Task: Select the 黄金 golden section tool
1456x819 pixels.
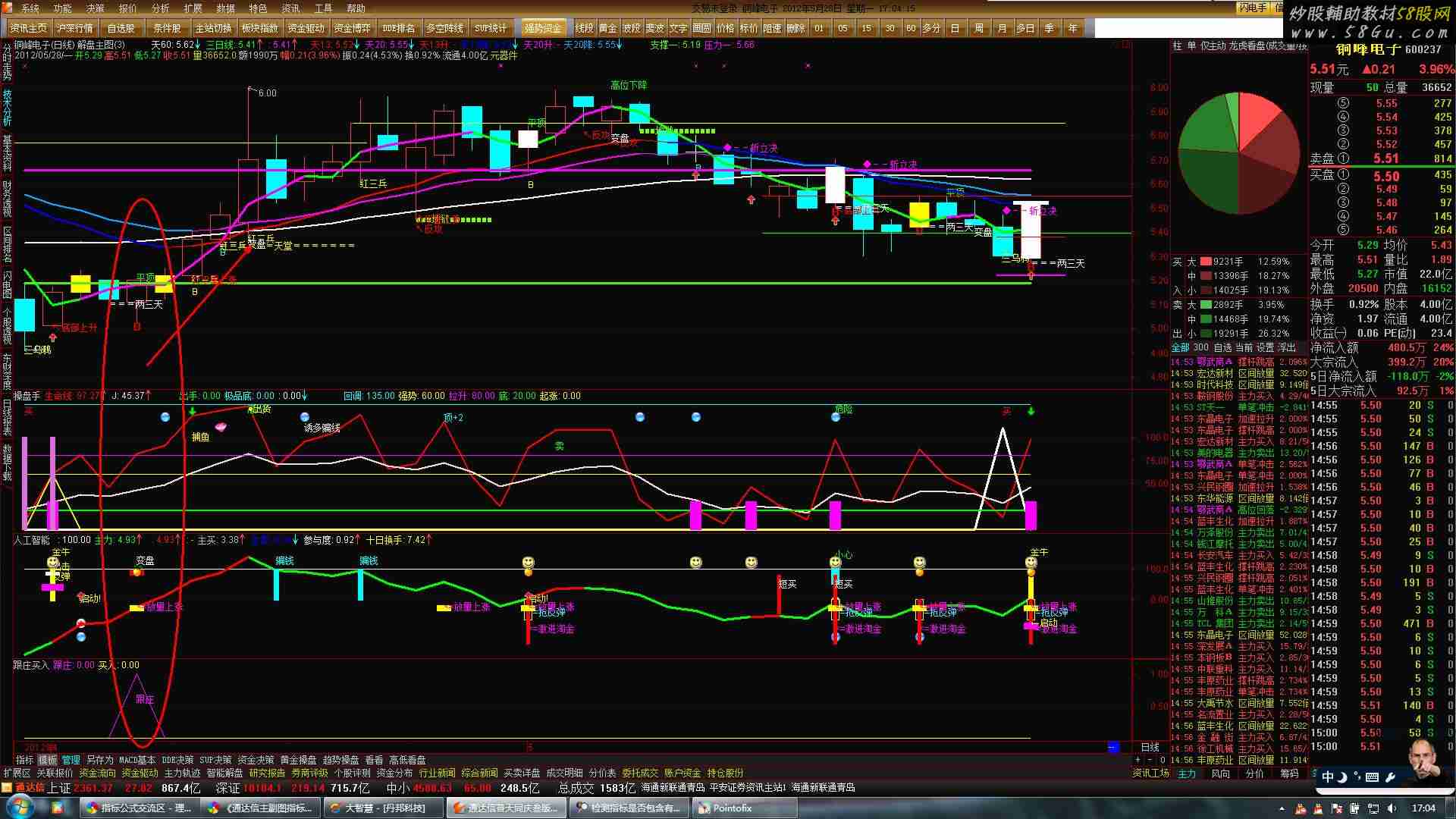Action: tap(607, 28)
